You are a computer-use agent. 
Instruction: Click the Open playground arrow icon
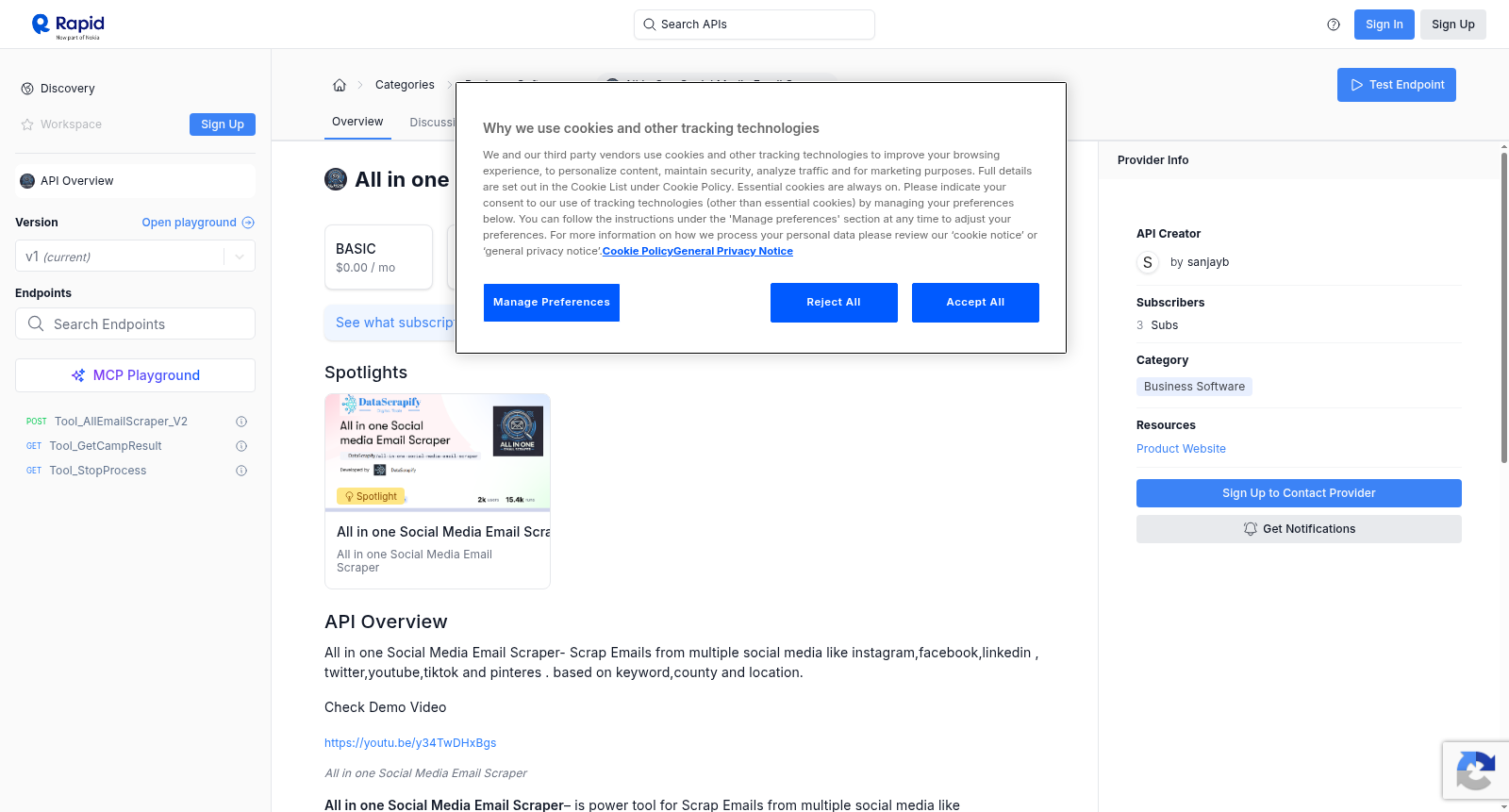[248, 223]
